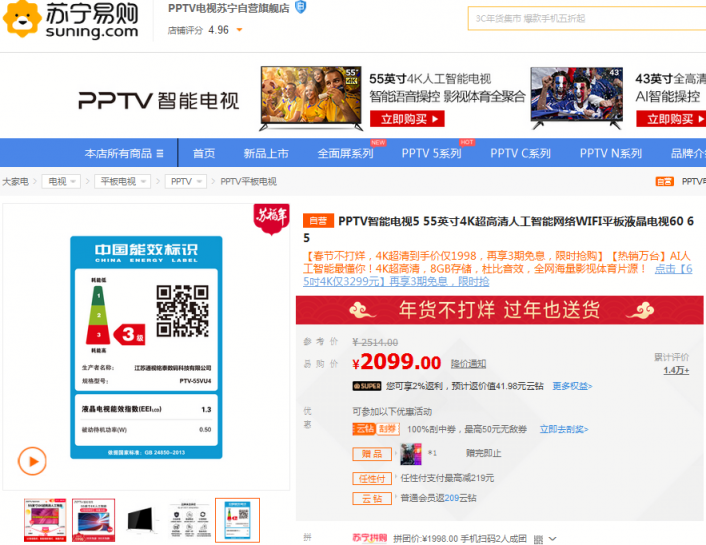This screenshot has height=545, width=706.
Task: Focus the top search input field
Action: [587, 18]
